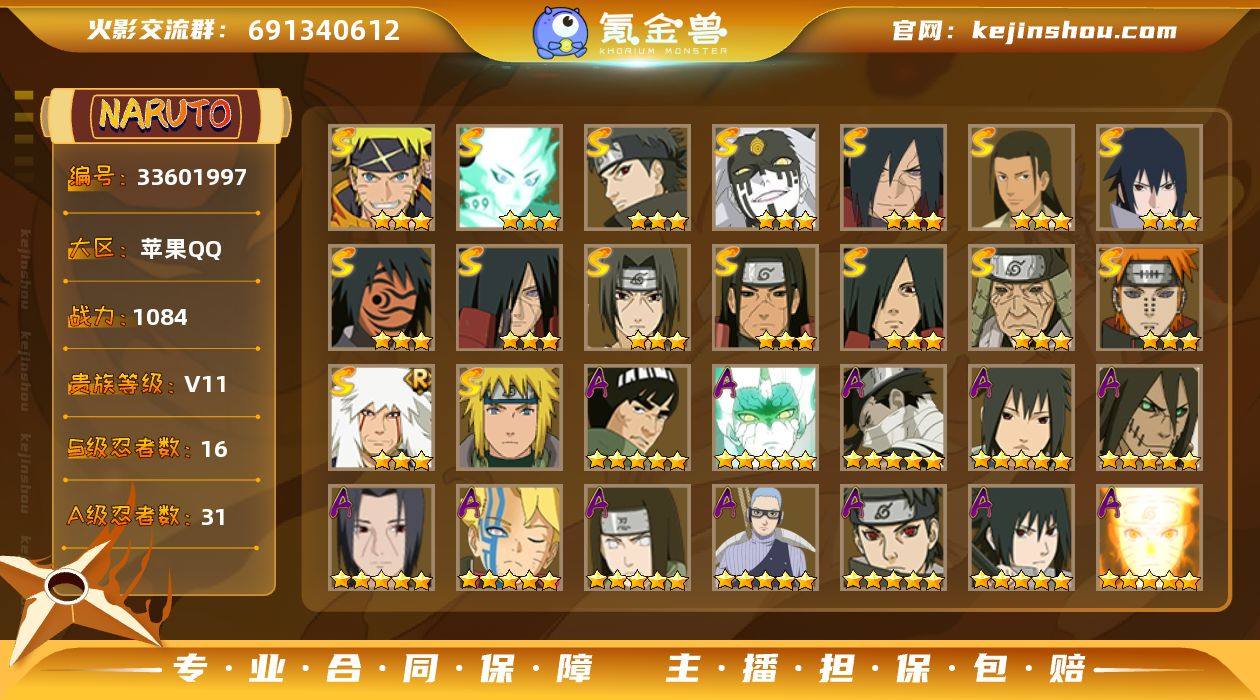Select the Naruto portrait in first row
This screenshot has width=1260, height=700.
[x=381, y=178]
